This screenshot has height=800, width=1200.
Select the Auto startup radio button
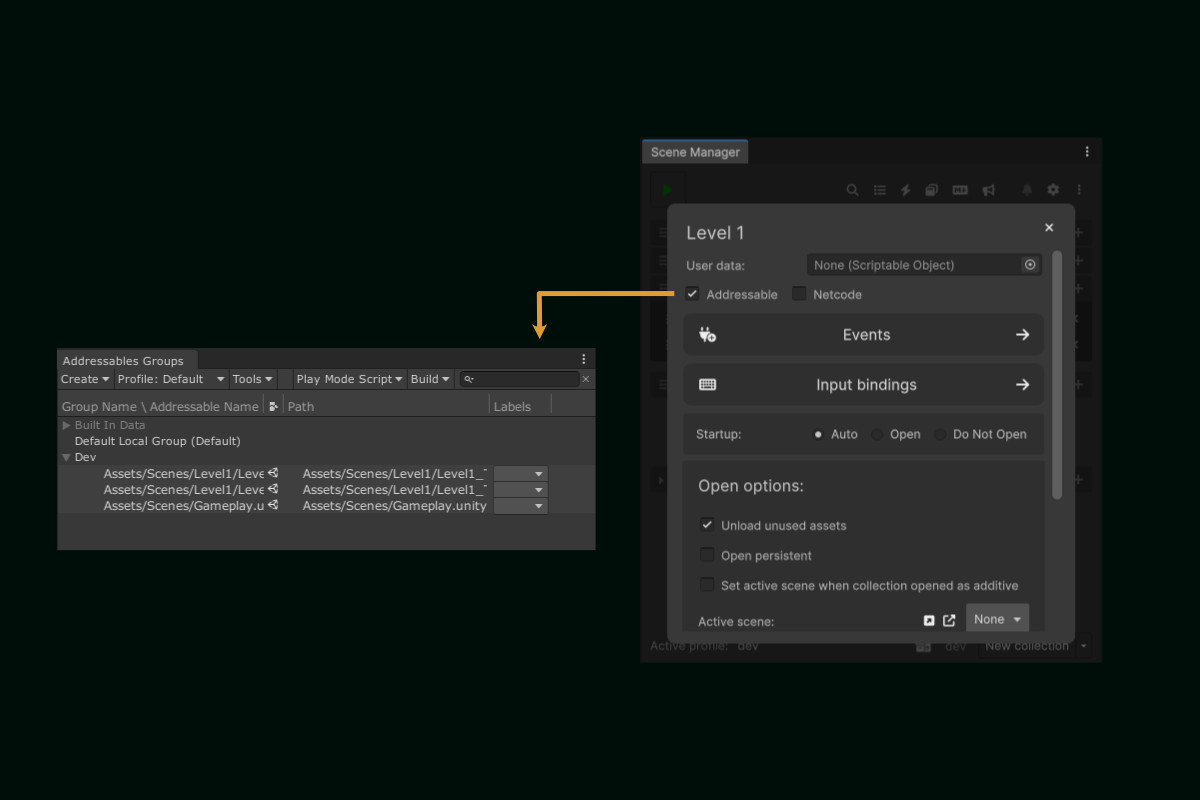(818, 434)
